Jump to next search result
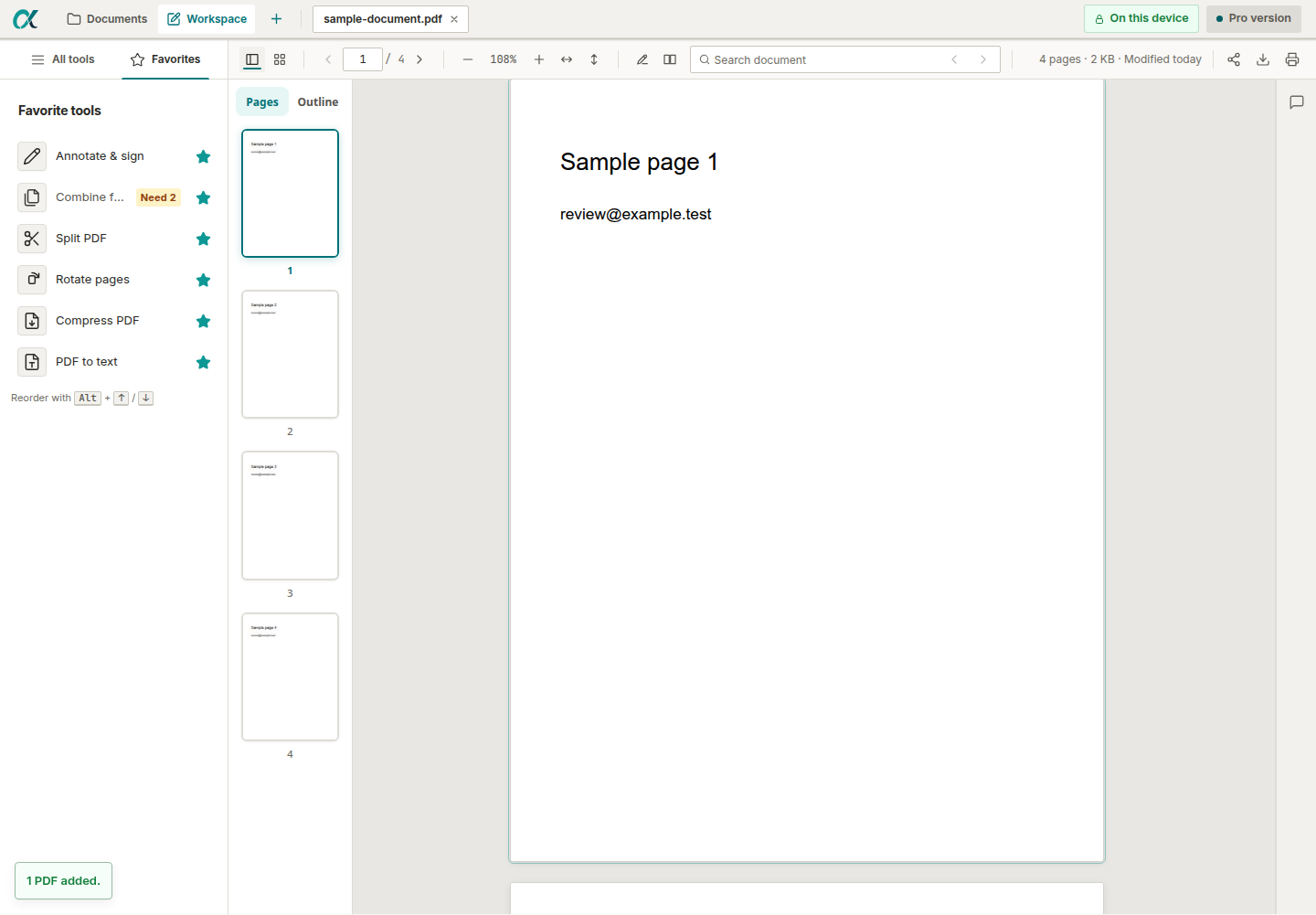This screenshot has height=915, width=1316. (983, 59)
